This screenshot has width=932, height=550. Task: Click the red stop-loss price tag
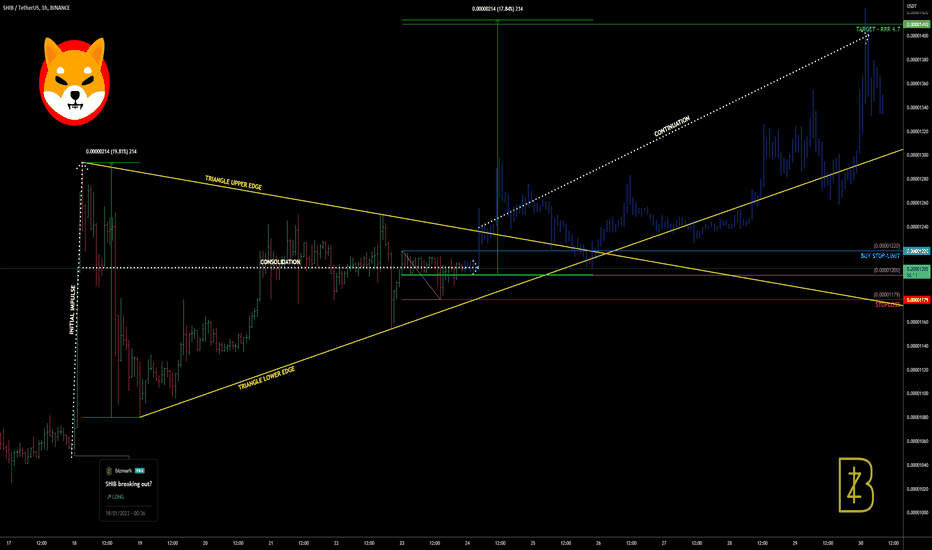tap(917, 300)
